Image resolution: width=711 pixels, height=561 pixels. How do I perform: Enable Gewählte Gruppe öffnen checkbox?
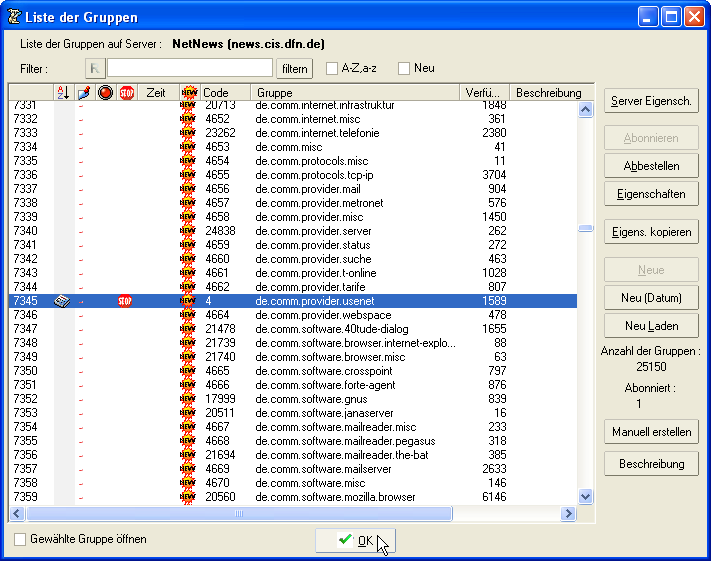(x=21, y=539)
